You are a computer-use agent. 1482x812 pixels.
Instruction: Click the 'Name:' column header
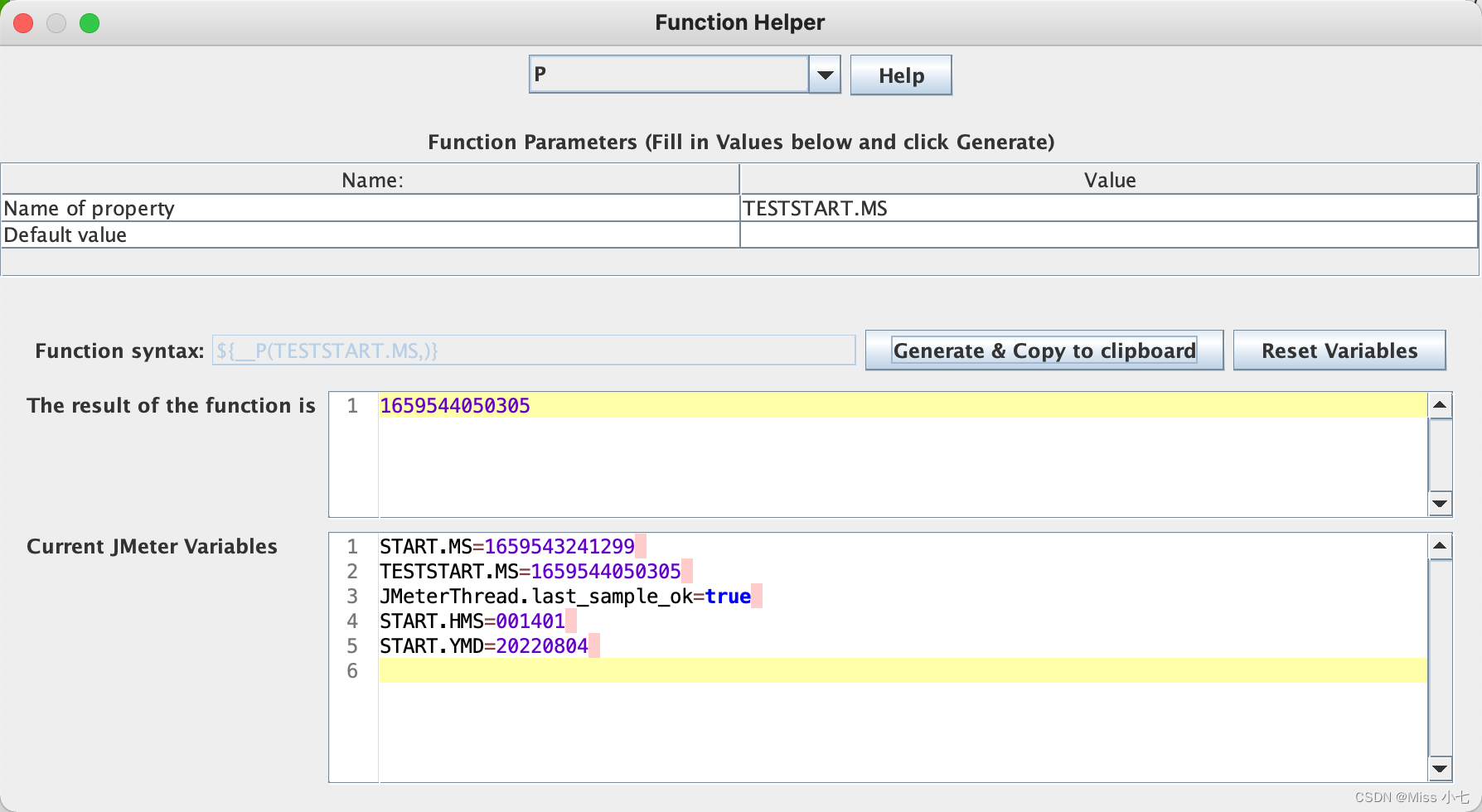370,180
